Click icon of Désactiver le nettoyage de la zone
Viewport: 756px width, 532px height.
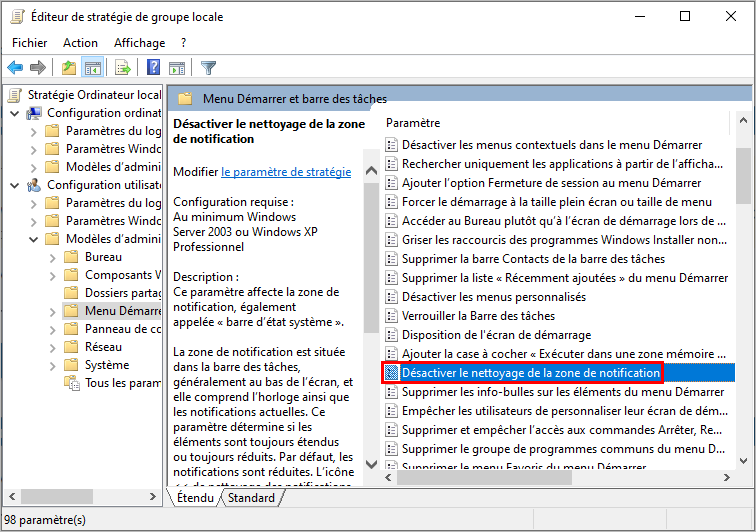pos(391,373)
